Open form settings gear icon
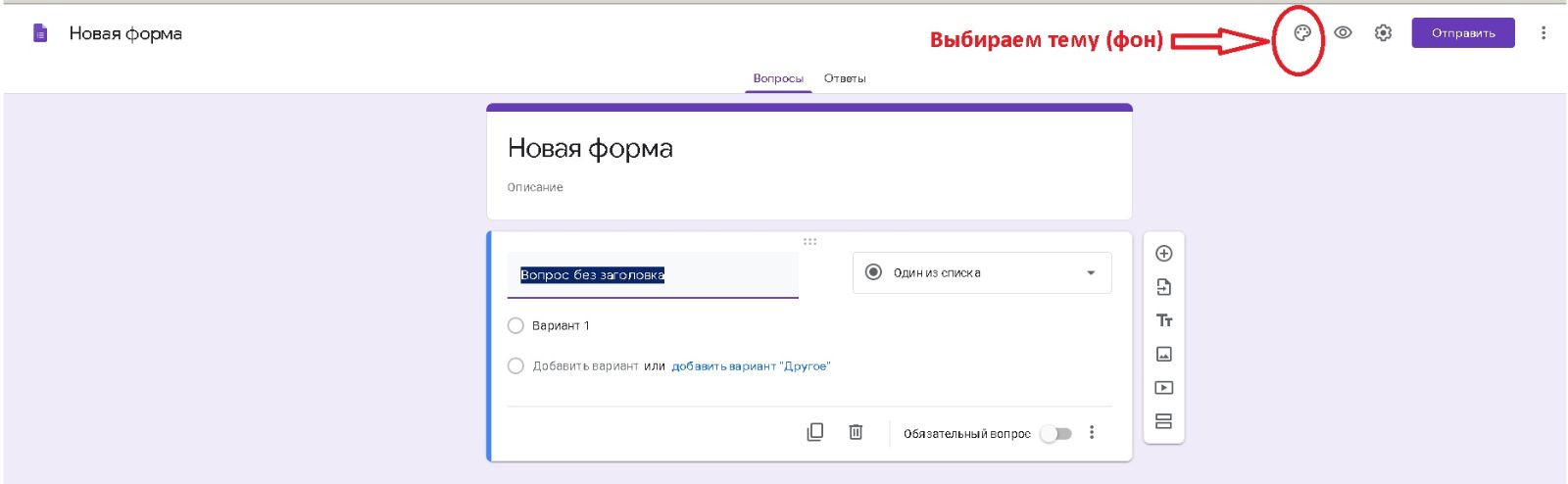The image size is (1568, 484). coord(1383,33)
